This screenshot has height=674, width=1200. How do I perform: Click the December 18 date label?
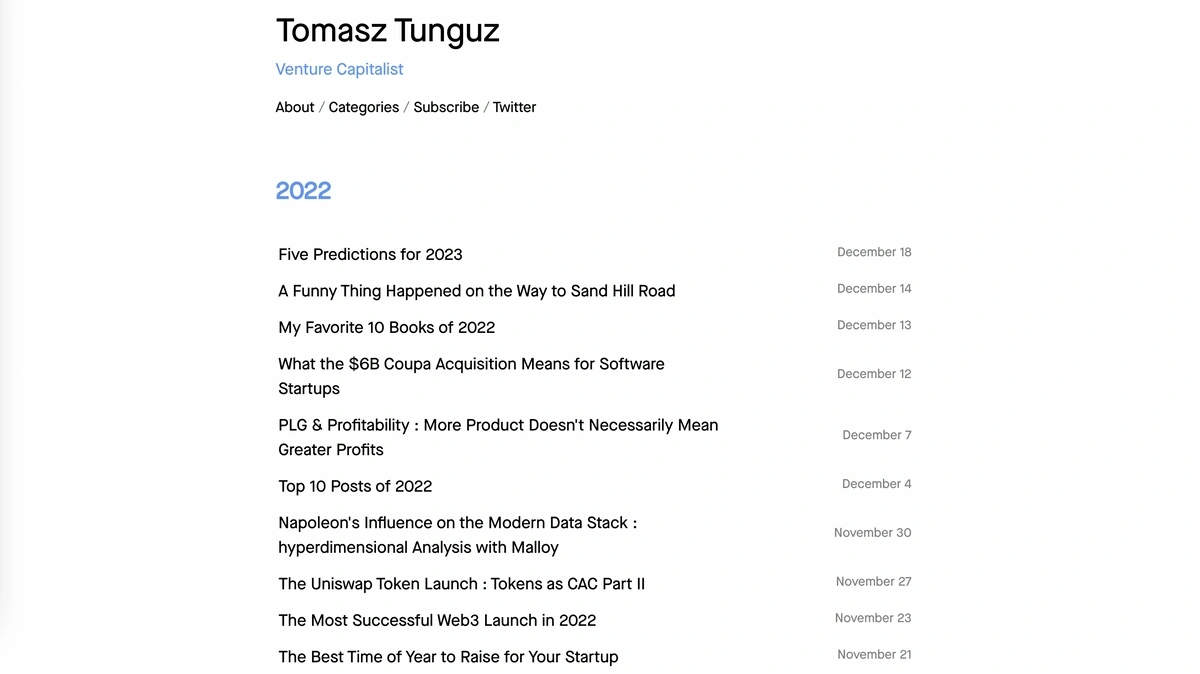[x=874, y=252]
